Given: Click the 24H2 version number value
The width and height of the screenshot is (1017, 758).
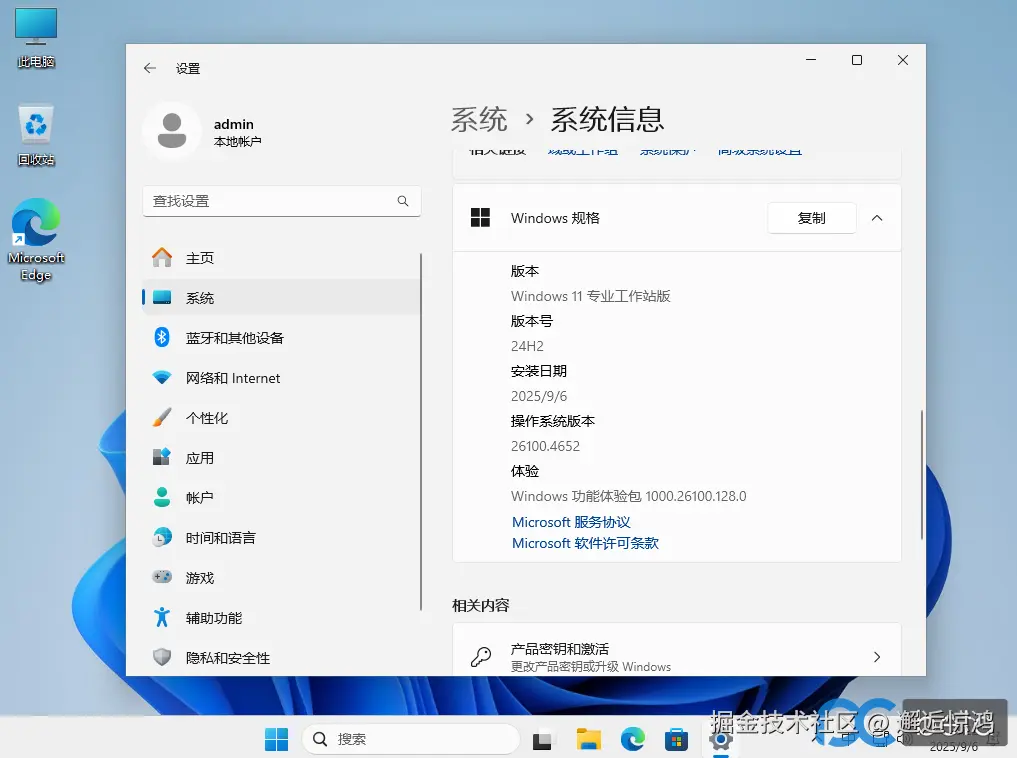Looking at the screenshot, I should 527,346.
